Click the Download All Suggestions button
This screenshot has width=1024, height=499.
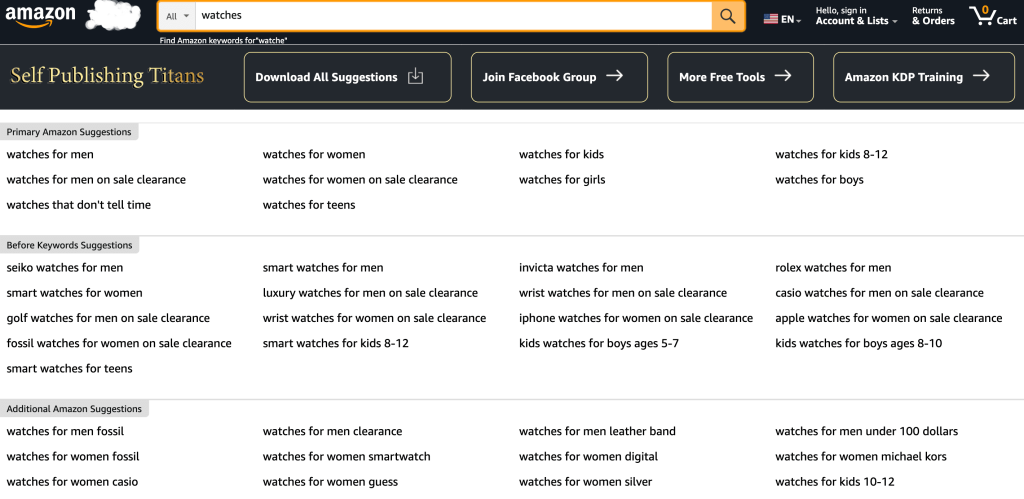tap(347, 77)
